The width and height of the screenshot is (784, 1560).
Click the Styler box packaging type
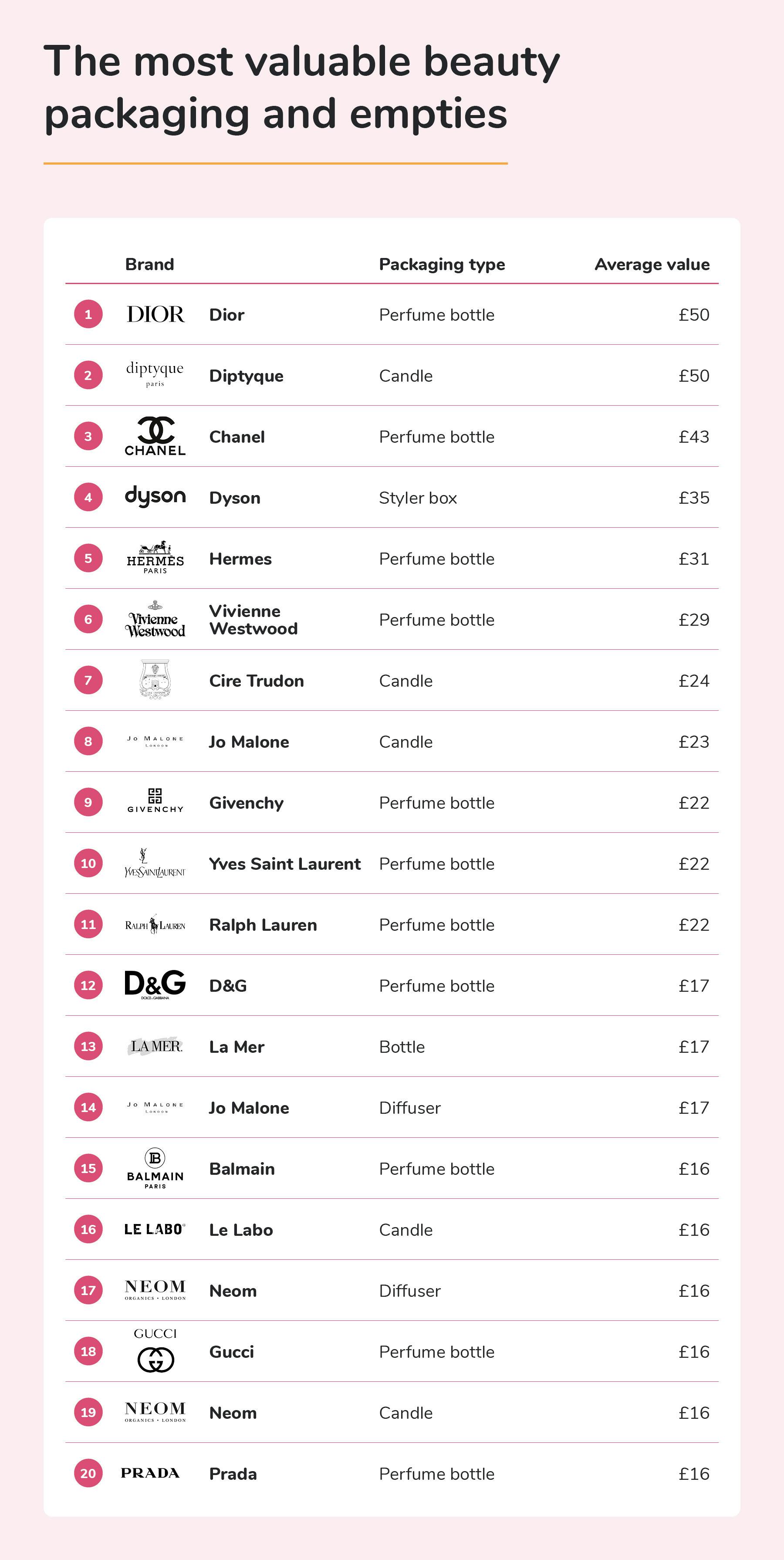coord(418,498)
